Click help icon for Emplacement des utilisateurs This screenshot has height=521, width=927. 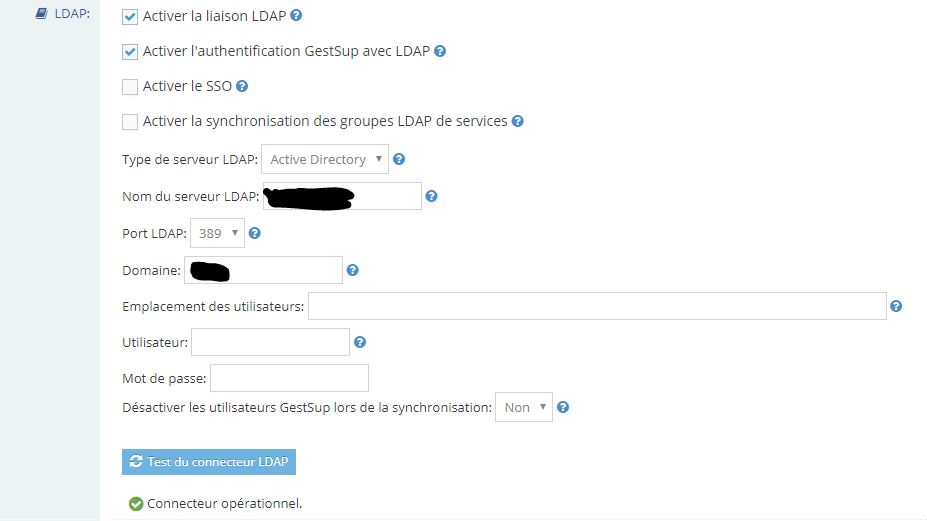896,306
